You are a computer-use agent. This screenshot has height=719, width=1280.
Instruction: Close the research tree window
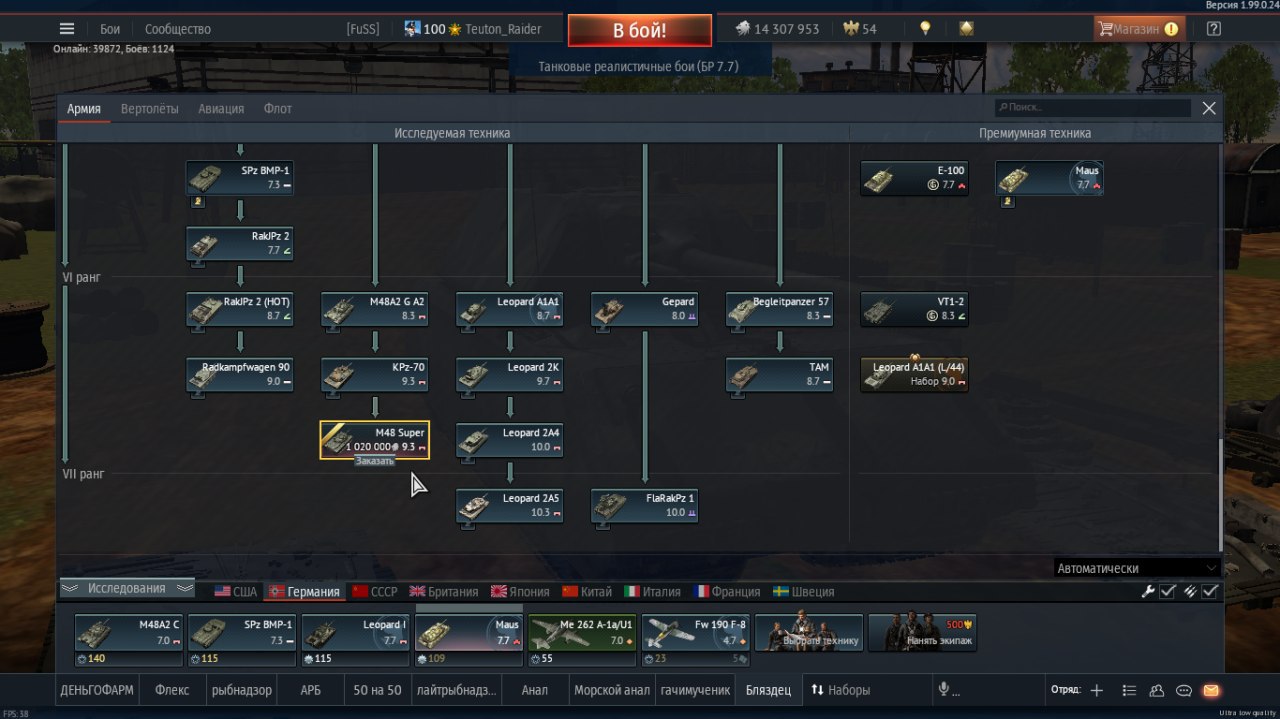pyautogui.click(x=1209, y=108)
